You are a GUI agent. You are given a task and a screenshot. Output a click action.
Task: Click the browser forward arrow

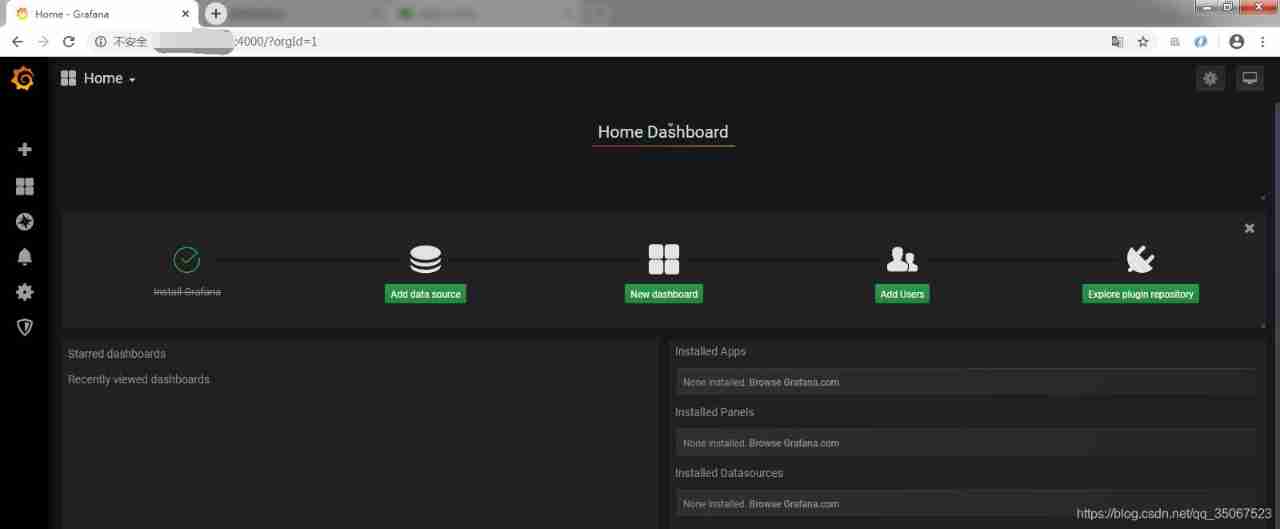(x=43, y=41)
